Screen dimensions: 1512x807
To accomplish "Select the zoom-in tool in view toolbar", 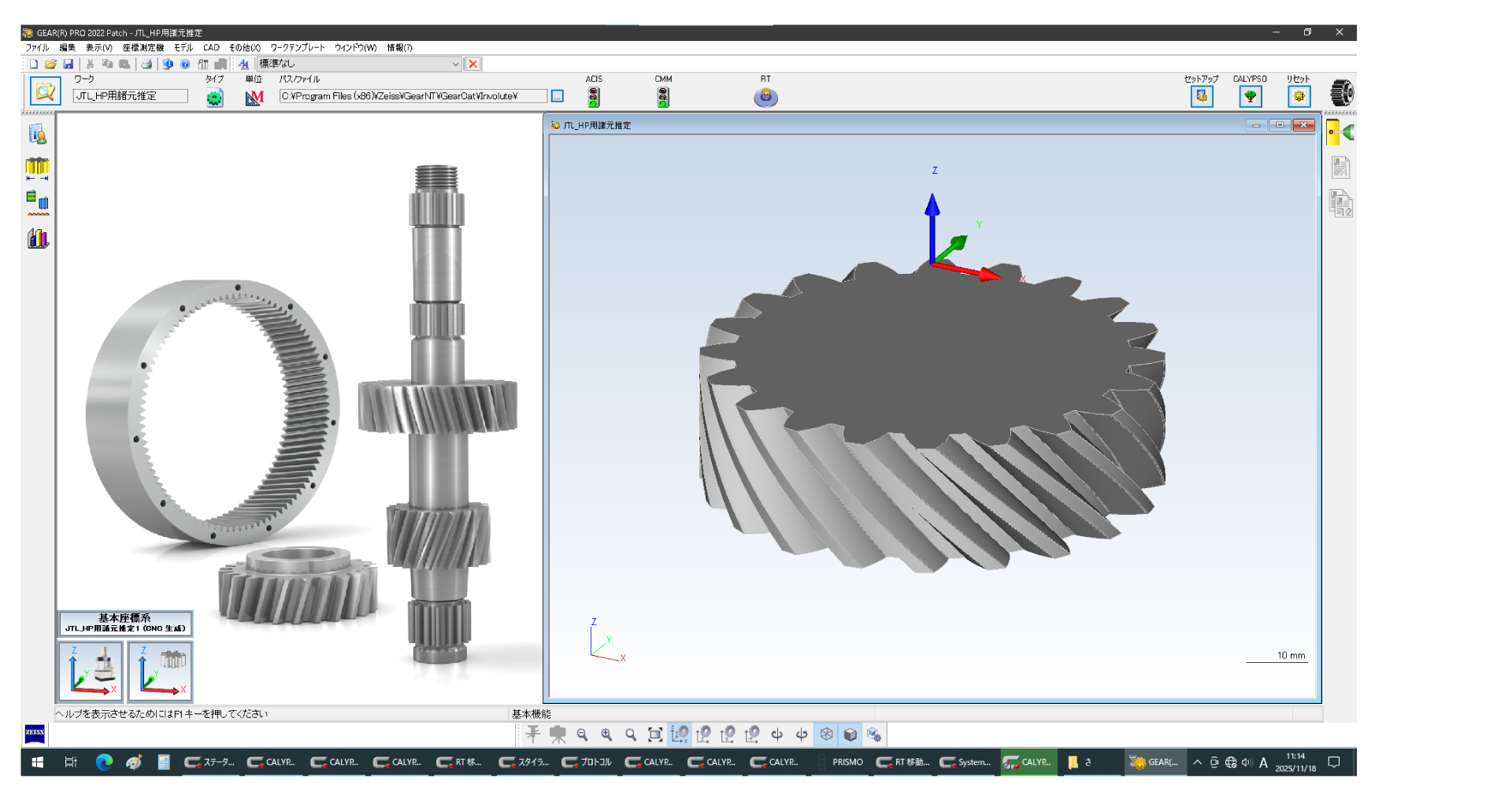I will pyautogui.click(x=606, y=734).
